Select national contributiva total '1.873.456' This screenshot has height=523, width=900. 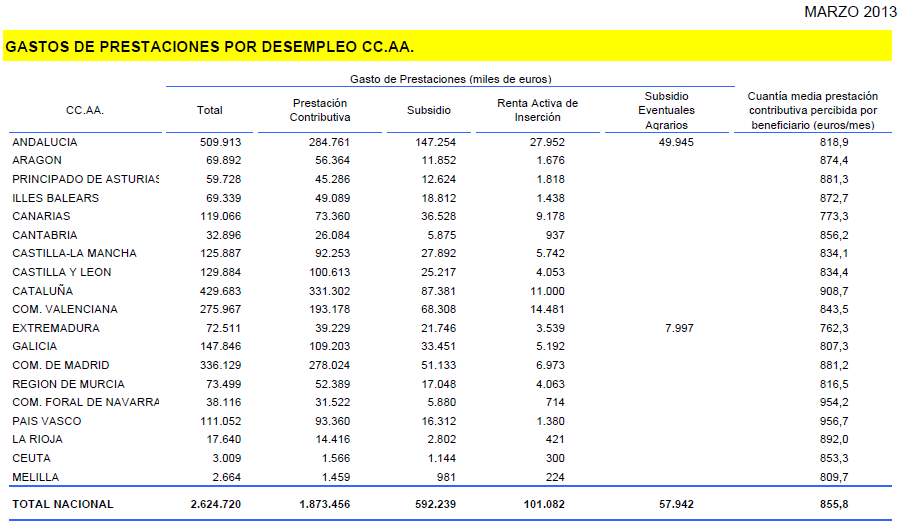(x=324, y=505)
